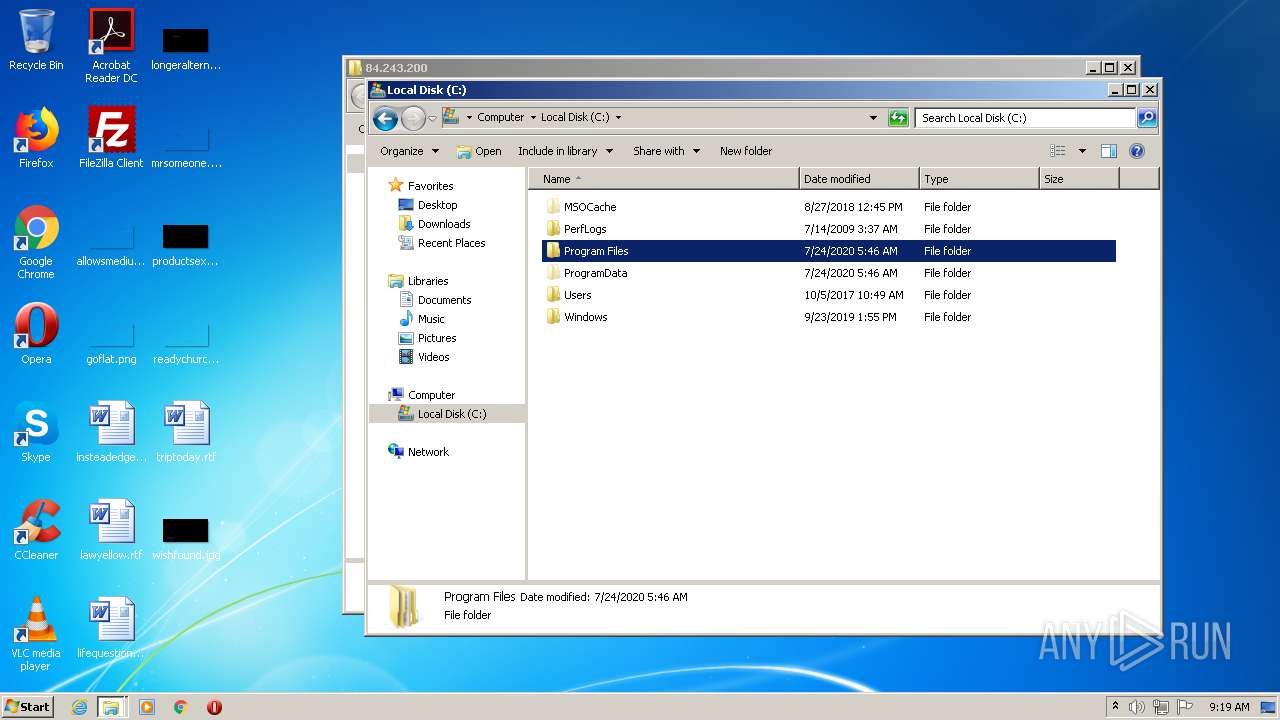Sort by the Date modified column header

(859, 179)
